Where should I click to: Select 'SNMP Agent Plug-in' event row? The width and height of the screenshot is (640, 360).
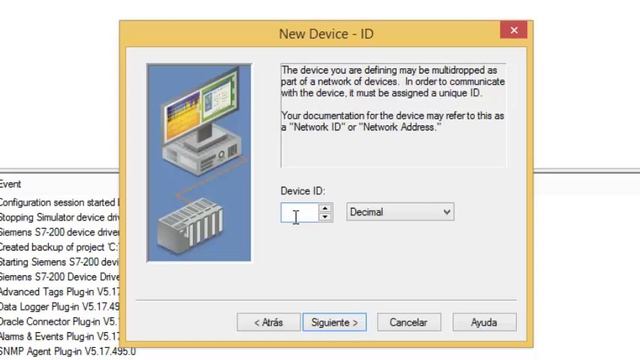click(x=67, y=351)
